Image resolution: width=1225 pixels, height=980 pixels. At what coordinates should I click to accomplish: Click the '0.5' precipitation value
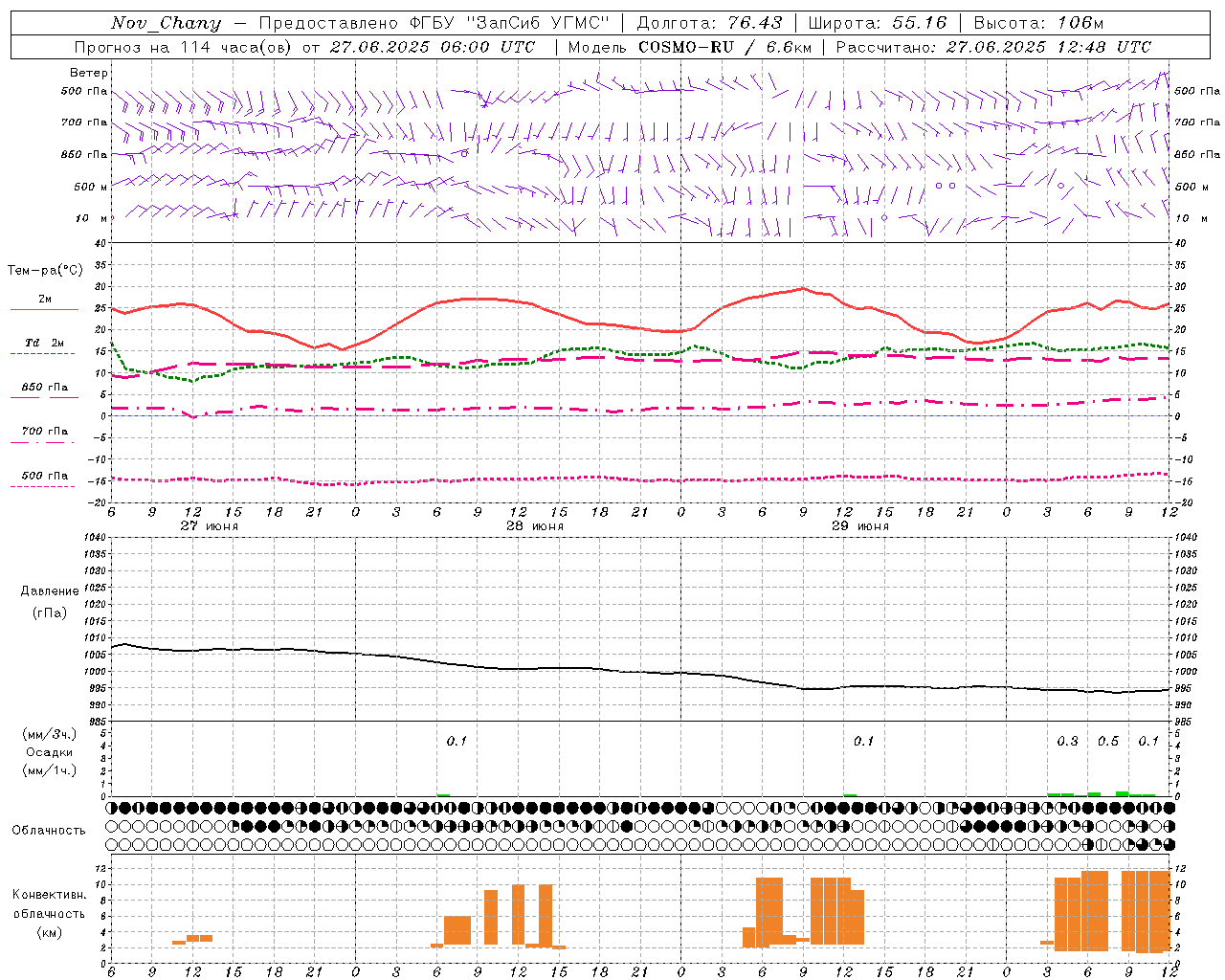tap(1108, 742)
